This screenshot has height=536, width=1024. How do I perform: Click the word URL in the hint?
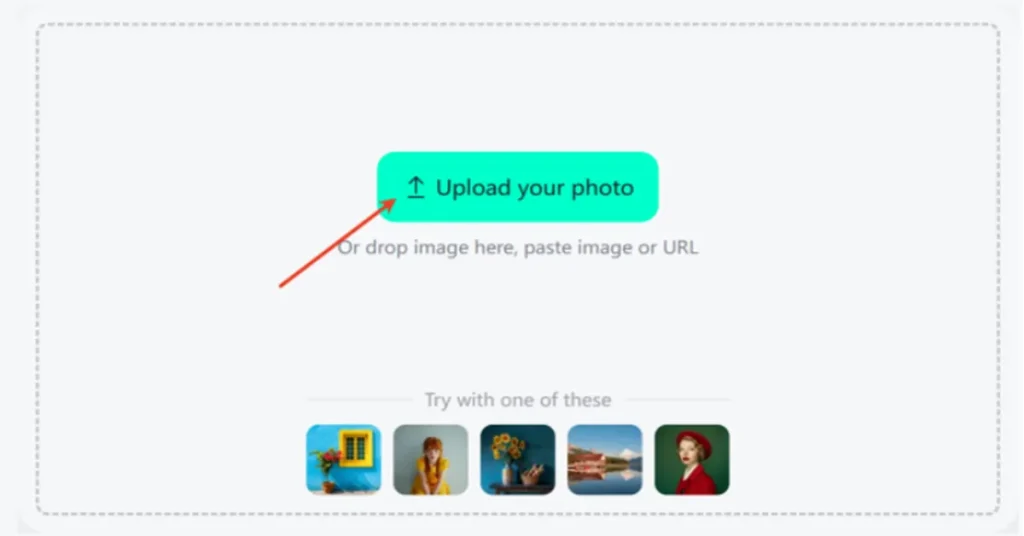[x=680, y=247]
